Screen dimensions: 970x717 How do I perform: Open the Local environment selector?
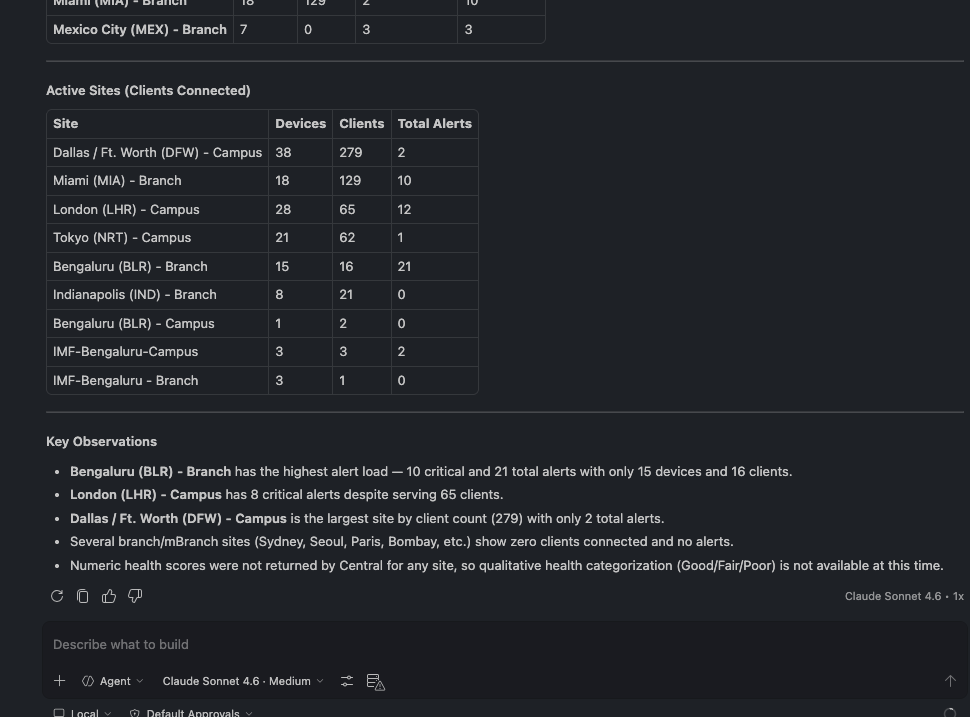pos(85,712)
